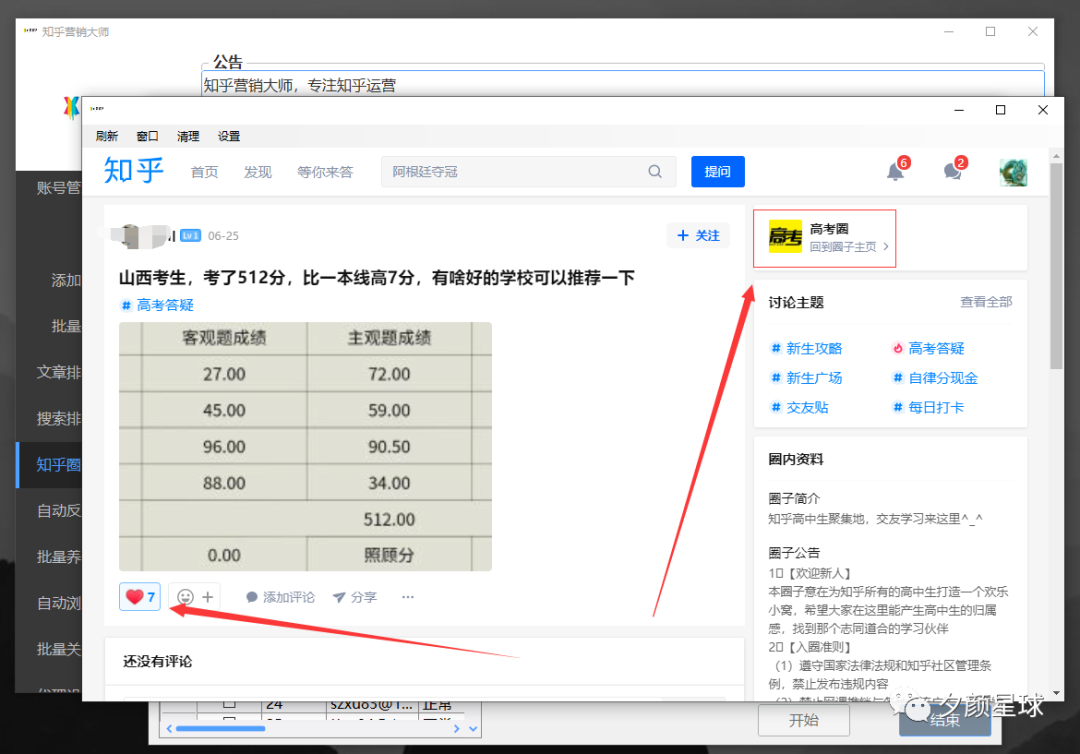This screenshot has height=754, width=1080.
Task: Click the post date 06-25
Action: click(x=223, y=235)
